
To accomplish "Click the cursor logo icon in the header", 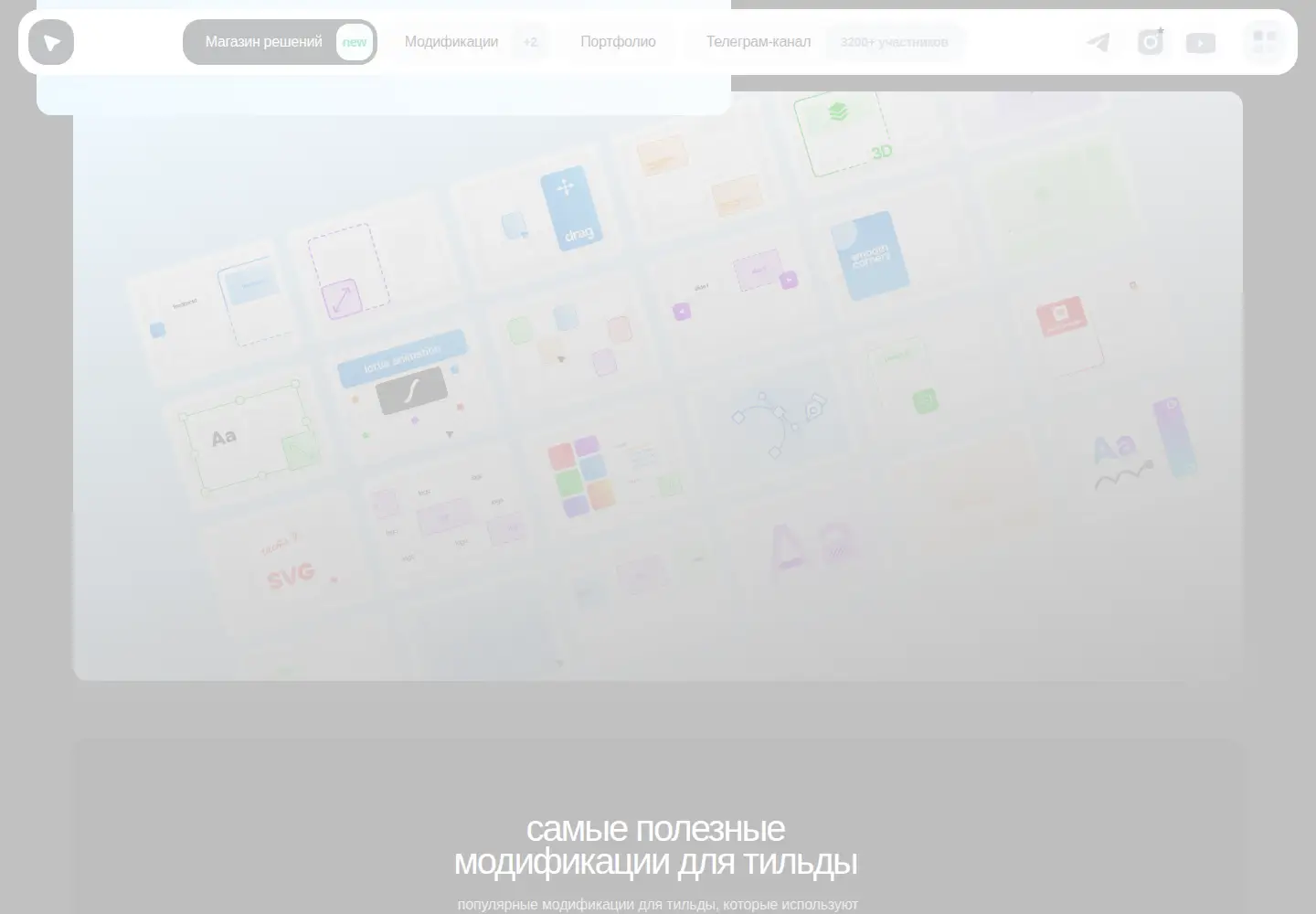I will click(51, 42).
